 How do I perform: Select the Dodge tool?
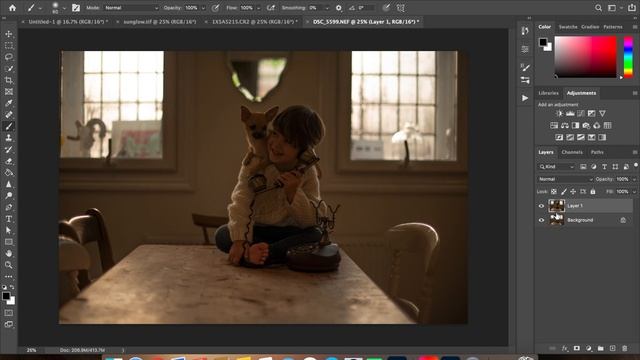click(9, 196)
